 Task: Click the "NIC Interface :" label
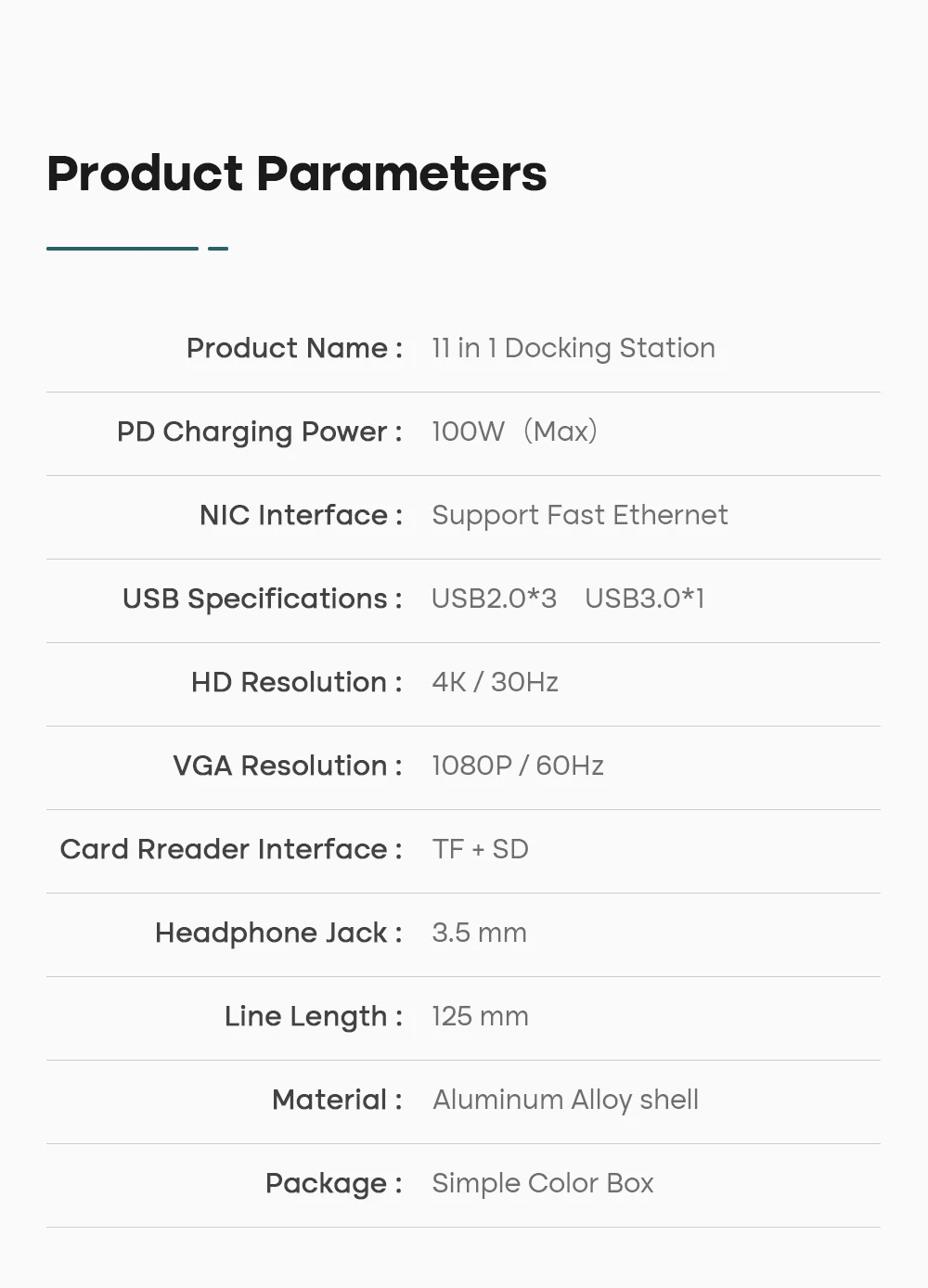tap(301, 515)
